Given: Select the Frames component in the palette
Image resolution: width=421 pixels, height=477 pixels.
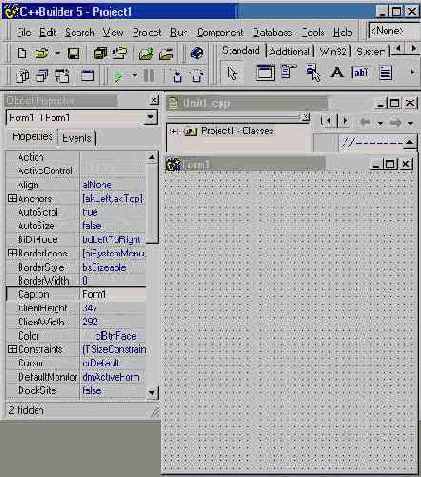Looking at the screenshot, I should coord(265,73).
